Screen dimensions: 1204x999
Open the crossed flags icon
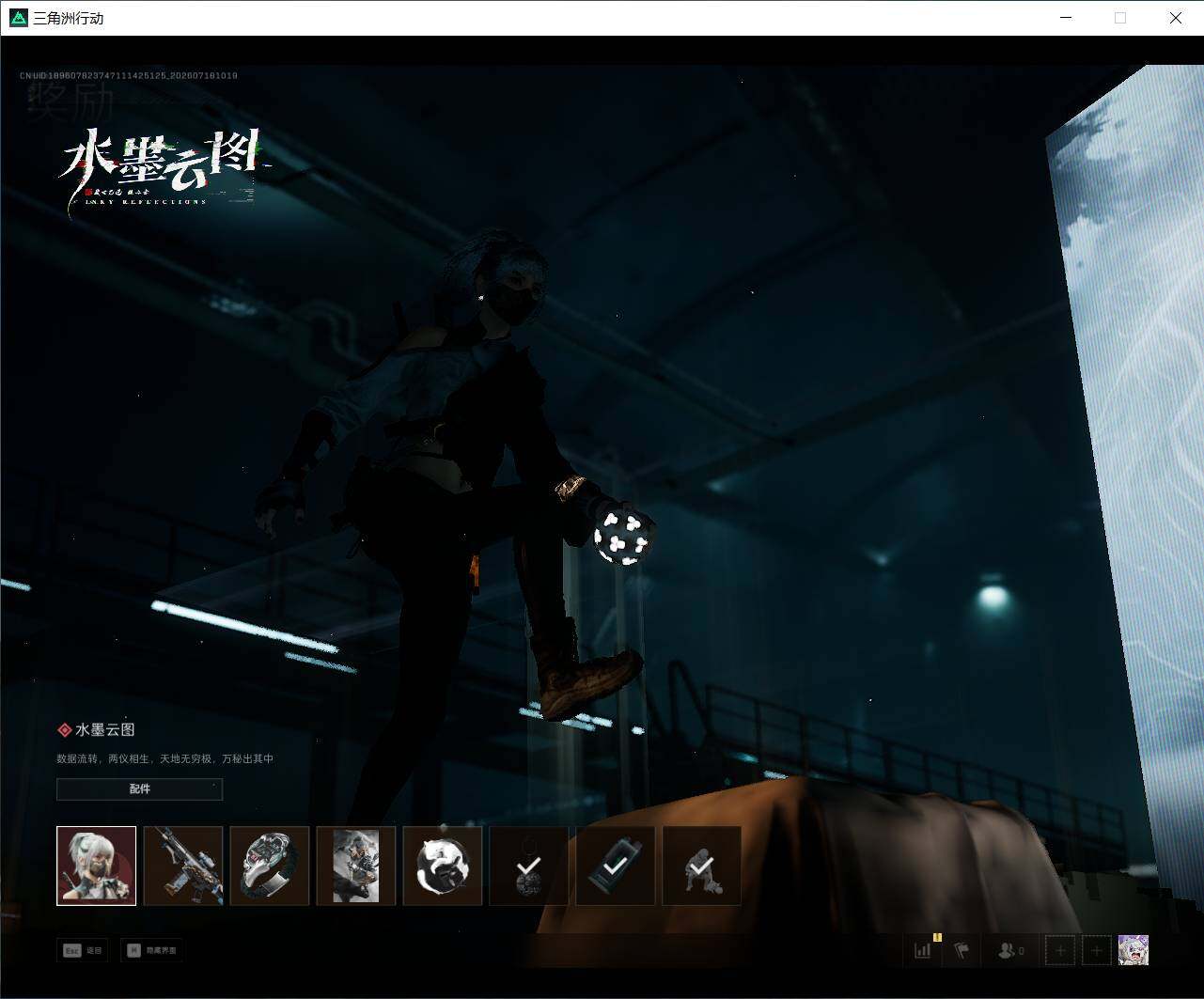tap(962, 951)
